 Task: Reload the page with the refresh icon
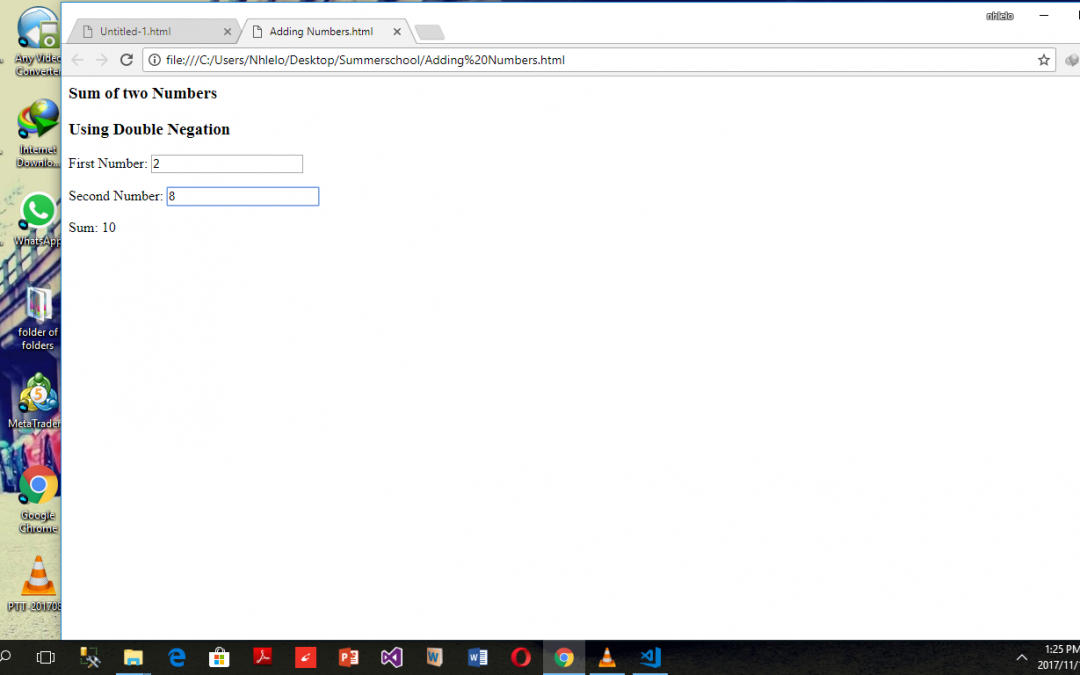click(127, 60)
